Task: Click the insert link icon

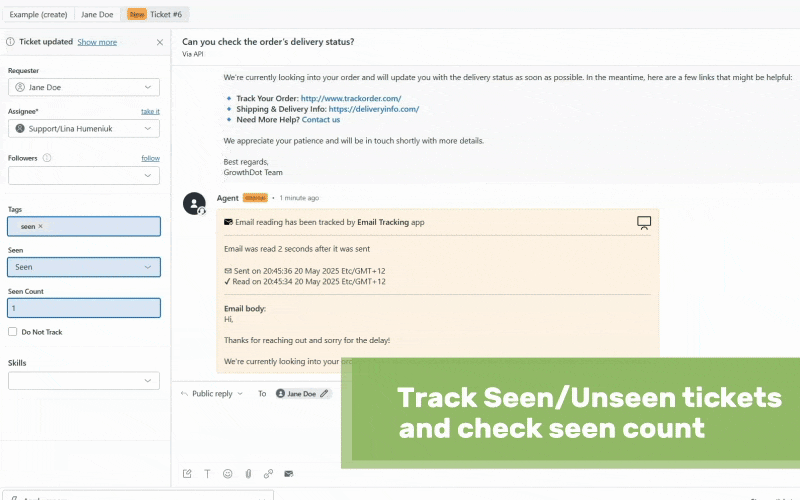Action: tap(268, 474)
